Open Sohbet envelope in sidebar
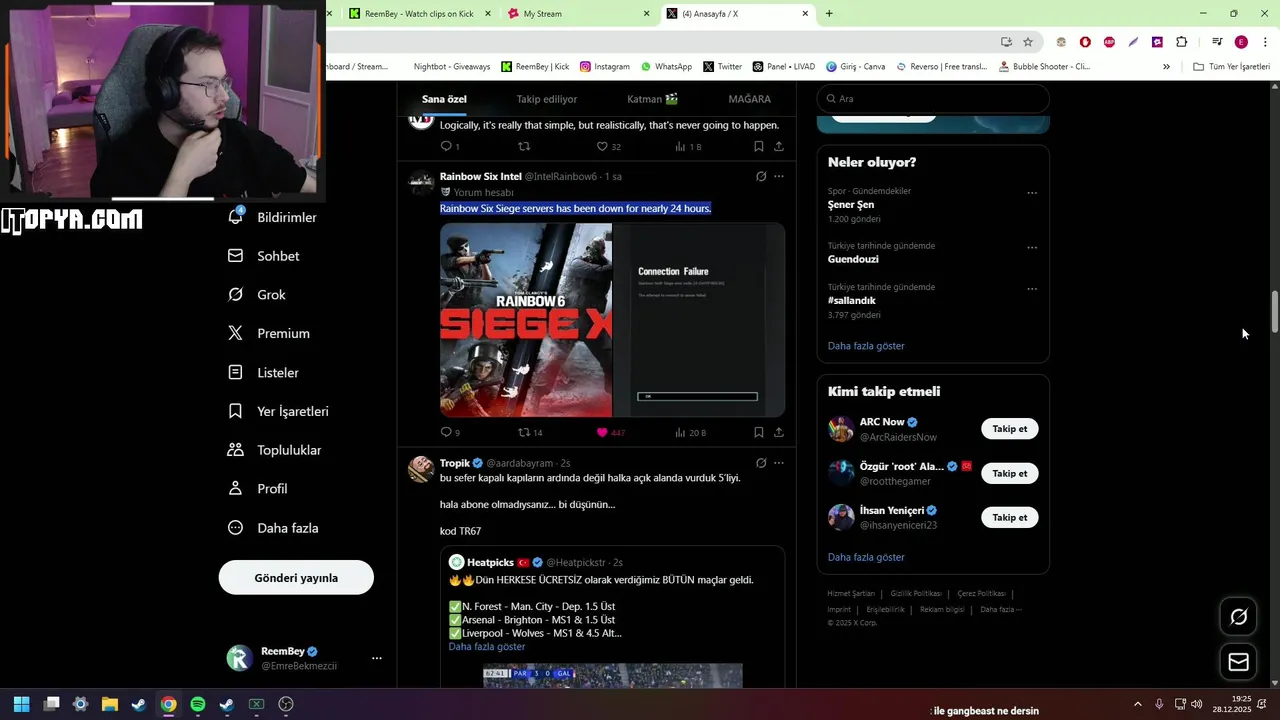1280x720 pixels. [236, 256]
